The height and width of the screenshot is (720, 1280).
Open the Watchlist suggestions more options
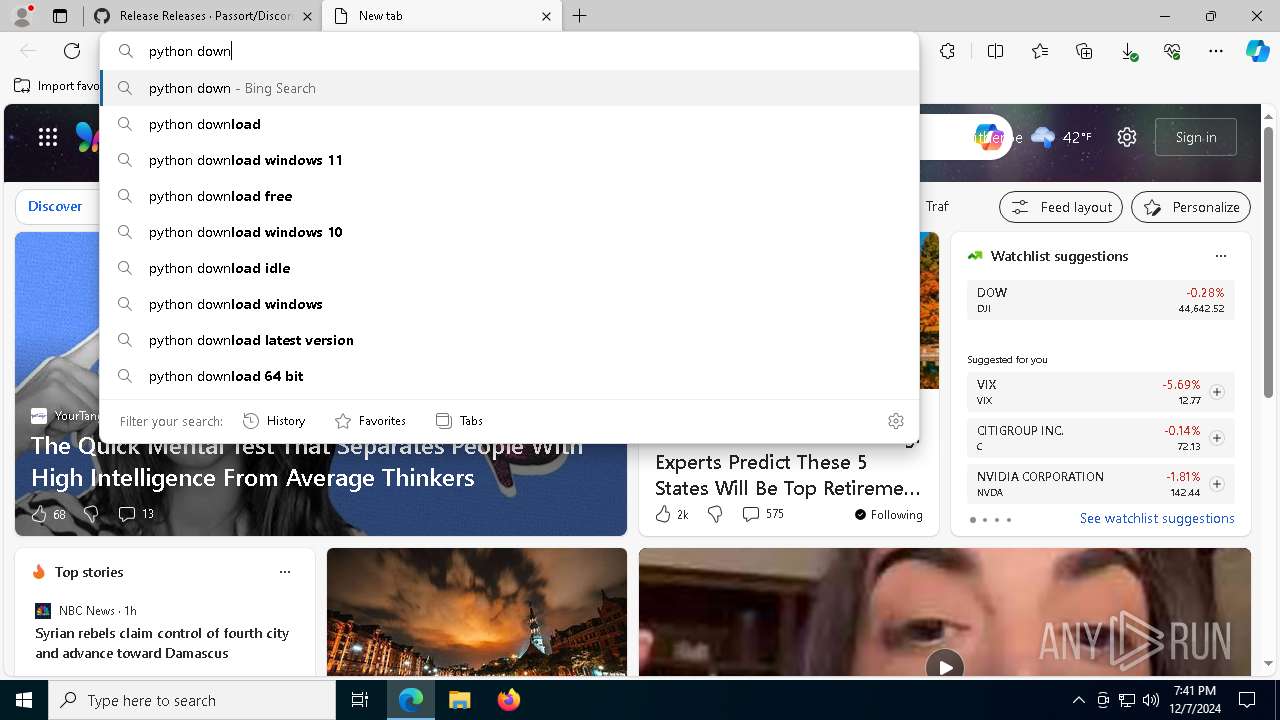(1221, 256)
